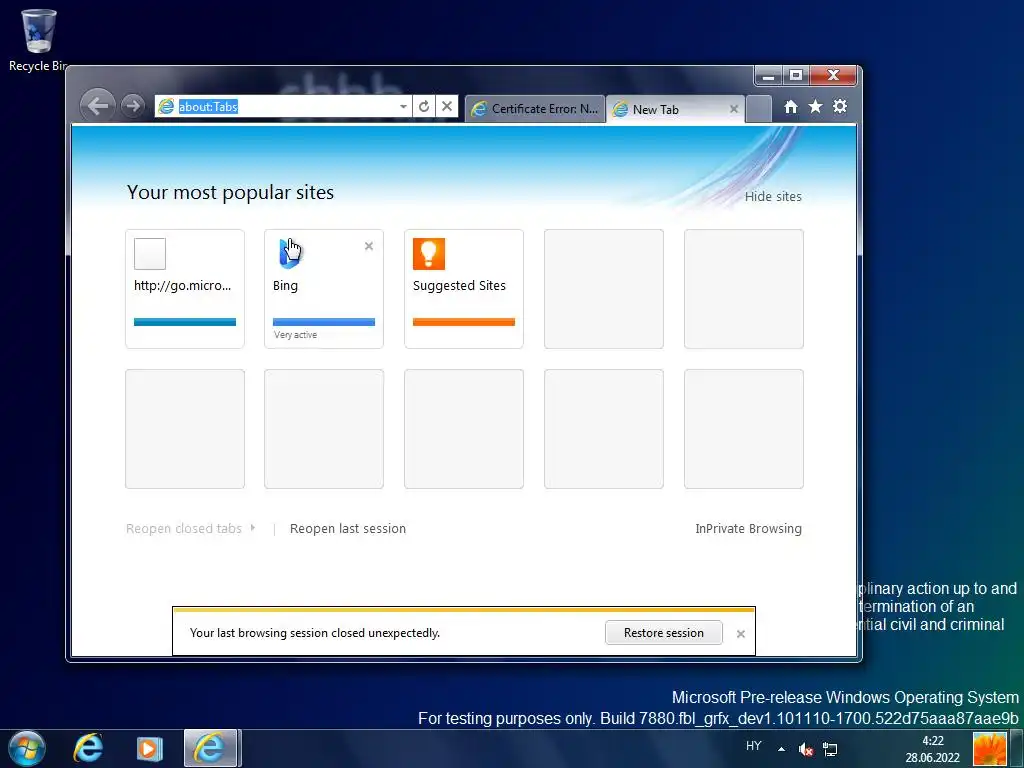Close the New Tab tab
The width and height of the screenshot is (1024, 768).
[x=733, y=109]
